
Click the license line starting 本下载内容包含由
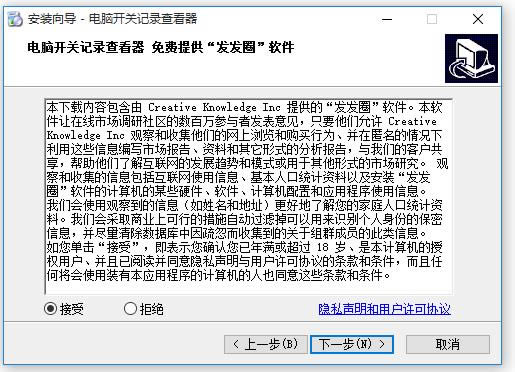pyautogui.click(x=244, y=107)
